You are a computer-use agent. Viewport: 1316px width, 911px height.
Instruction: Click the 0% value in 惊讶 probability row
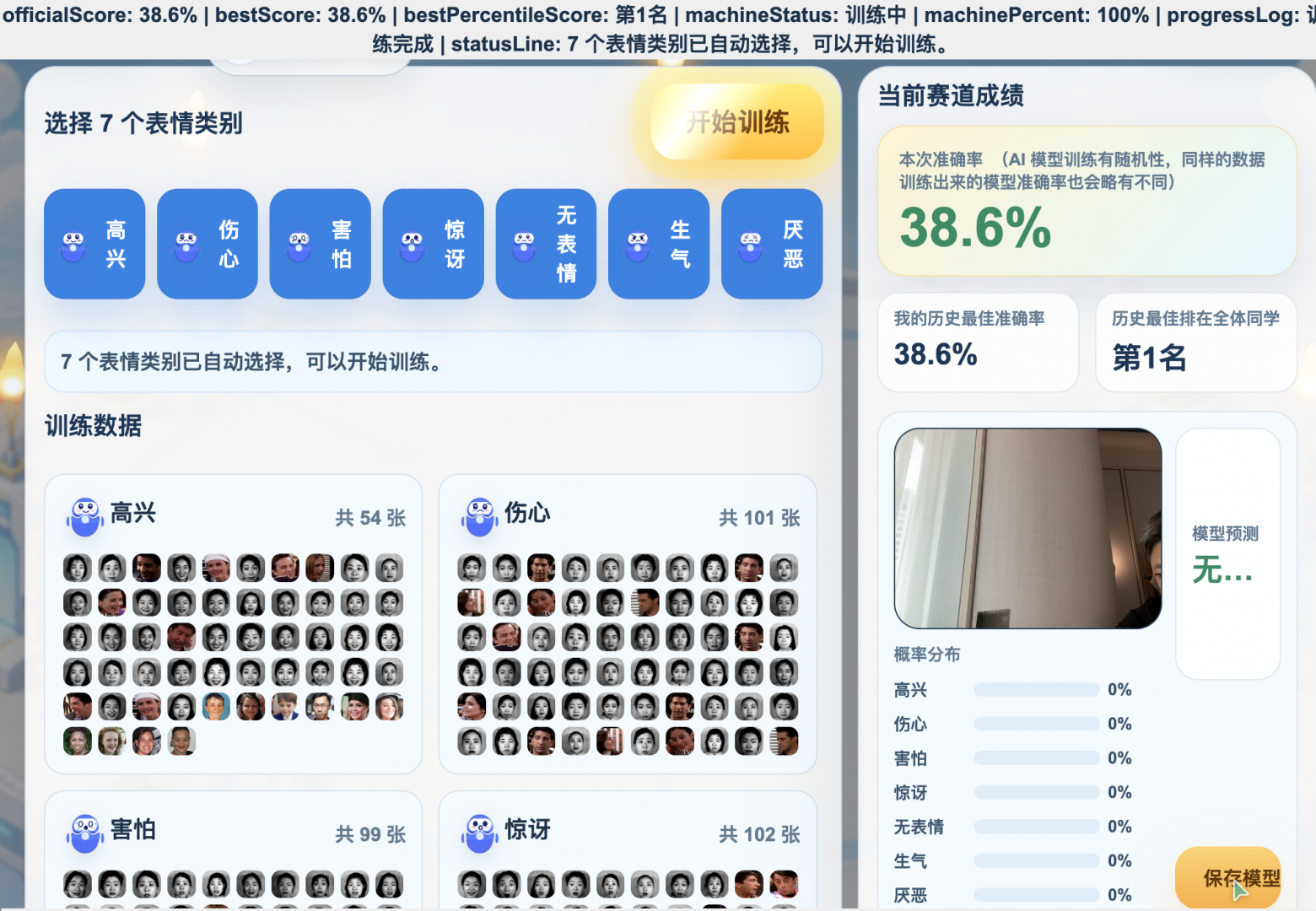point(1119,792)
